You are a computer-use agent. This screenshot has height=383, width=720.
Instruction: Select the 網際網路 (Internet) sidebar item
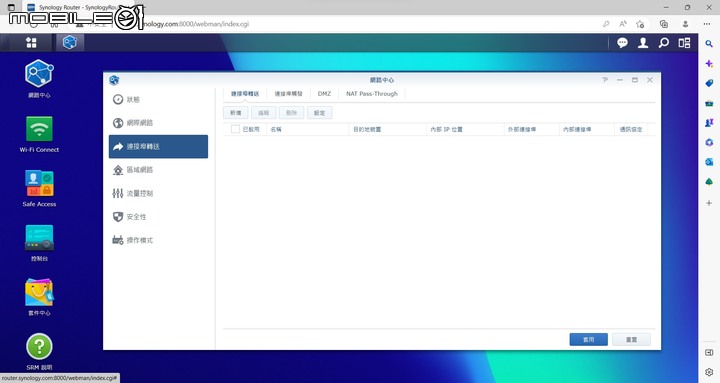pyautogui.click(x=158, y=123)
